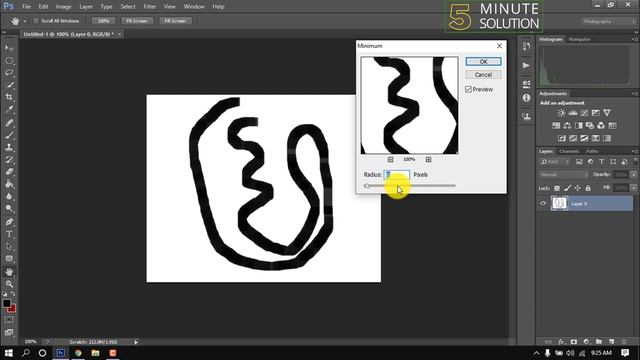Open the Info panel icon
Image resolution: width=640 pixels, height=360 pixels.
click(x=526, y=98)
